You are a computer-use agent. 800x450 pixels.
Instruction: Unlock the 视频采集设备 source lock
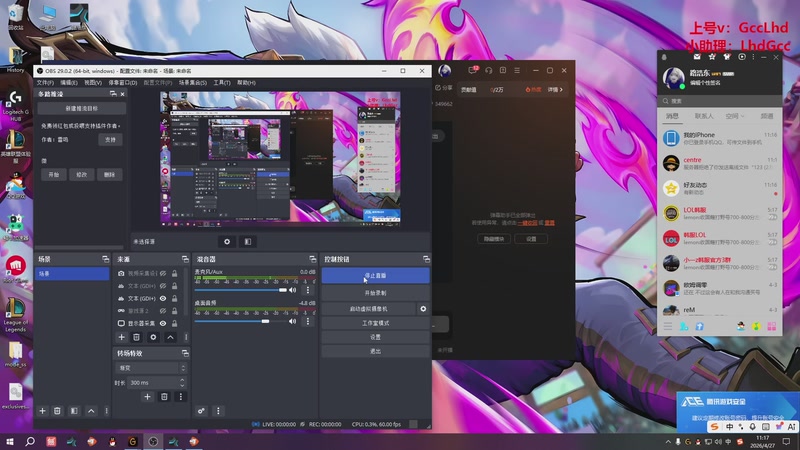tap(174, 273)
